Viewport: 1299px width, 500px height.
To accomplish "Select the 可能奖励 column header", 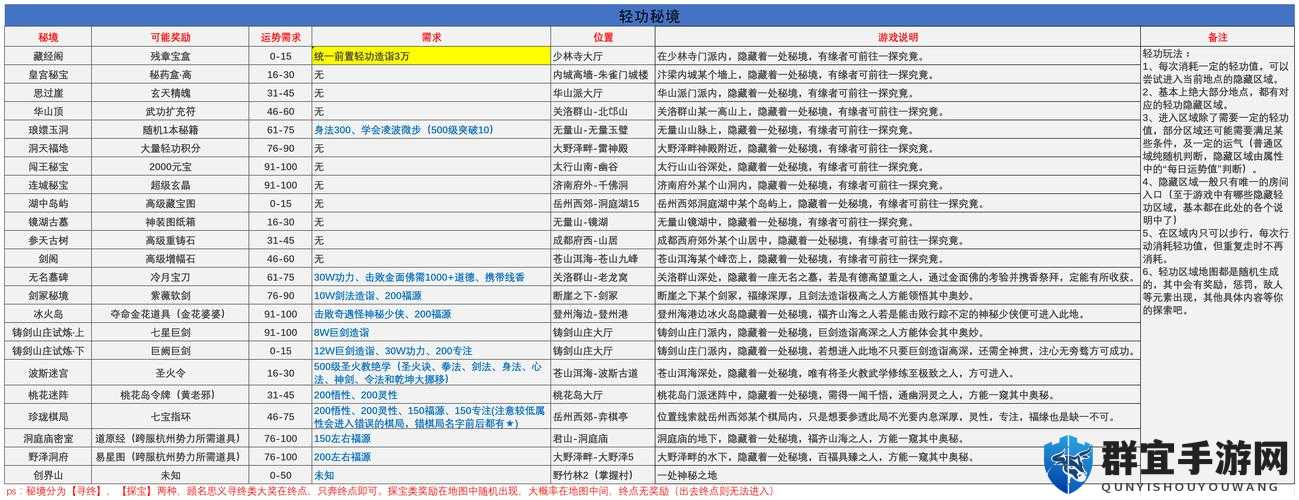I will pyautogui.click(x=170, y=37).
